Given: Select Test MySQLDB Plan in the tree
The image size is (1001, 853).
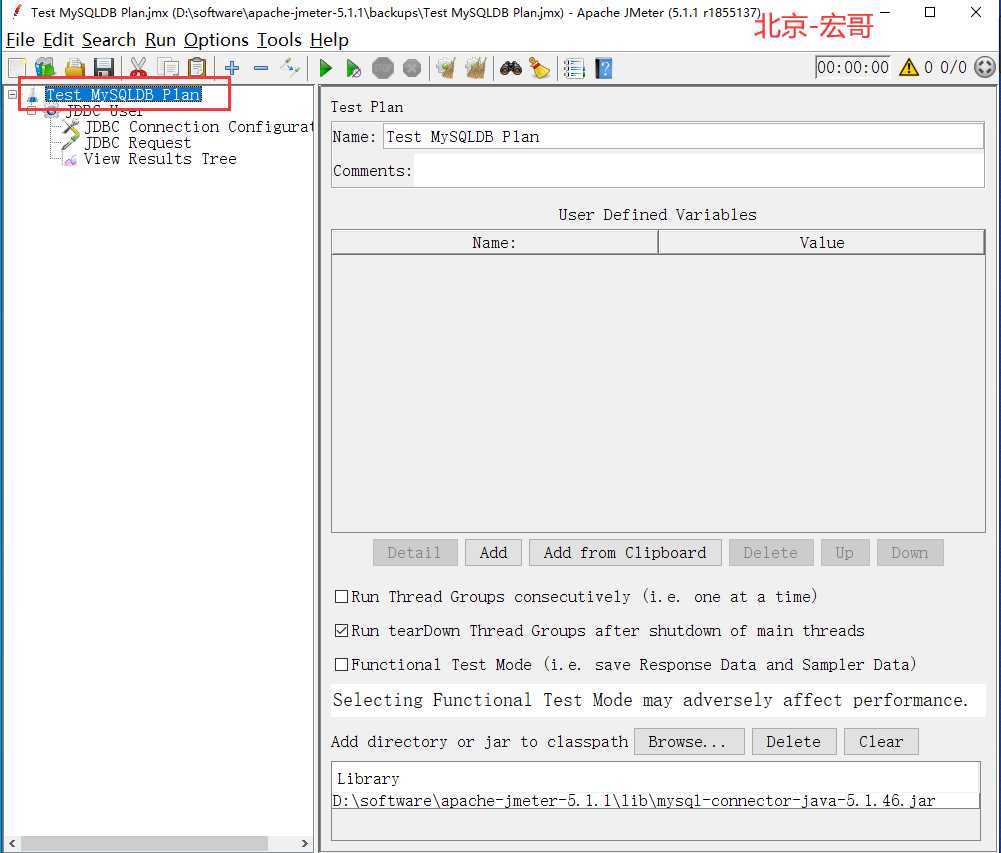Looking at the screenshot, I should coord(123,94).
